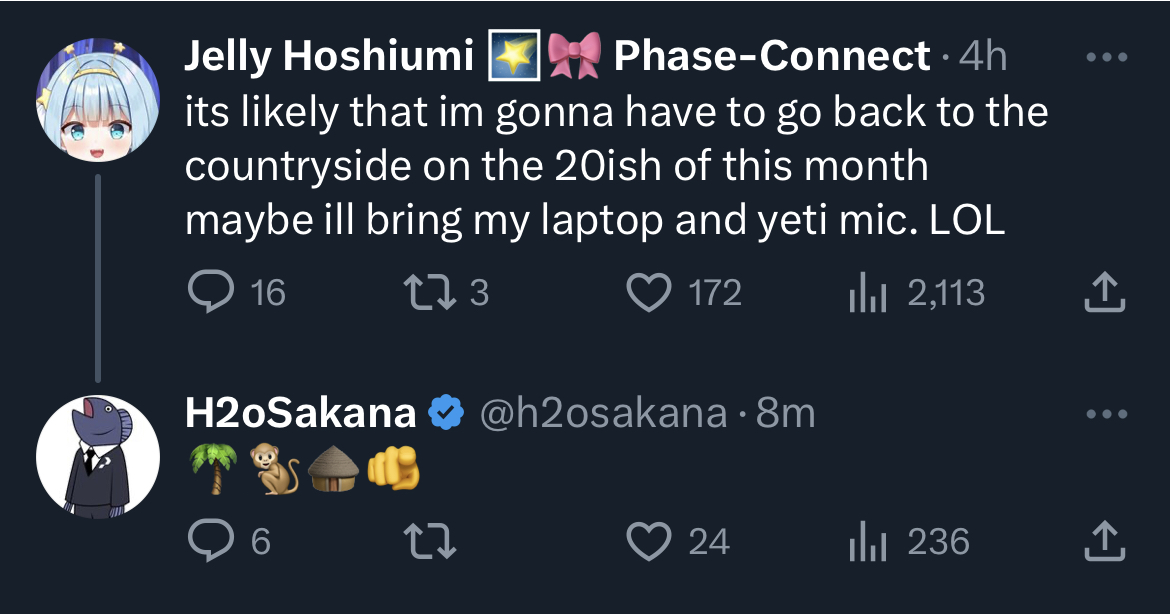Open Jelly Hoshiumi's profile picture
This screenshot has width=1170, height=614.
[98, 100]
